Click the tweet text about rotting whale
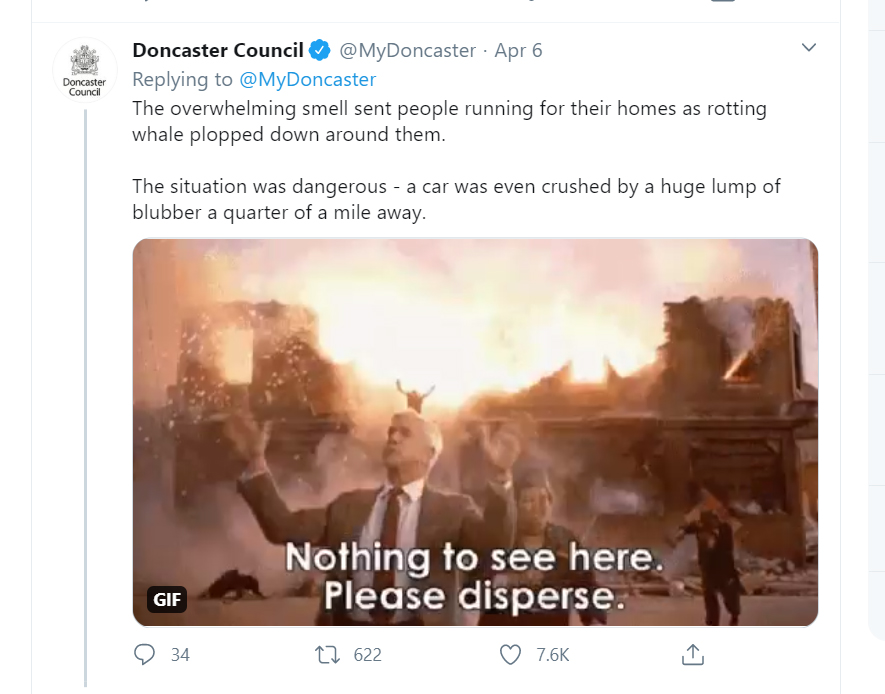Image resolution: width=885 pixels, height=694 pixels. pos(449,121)
